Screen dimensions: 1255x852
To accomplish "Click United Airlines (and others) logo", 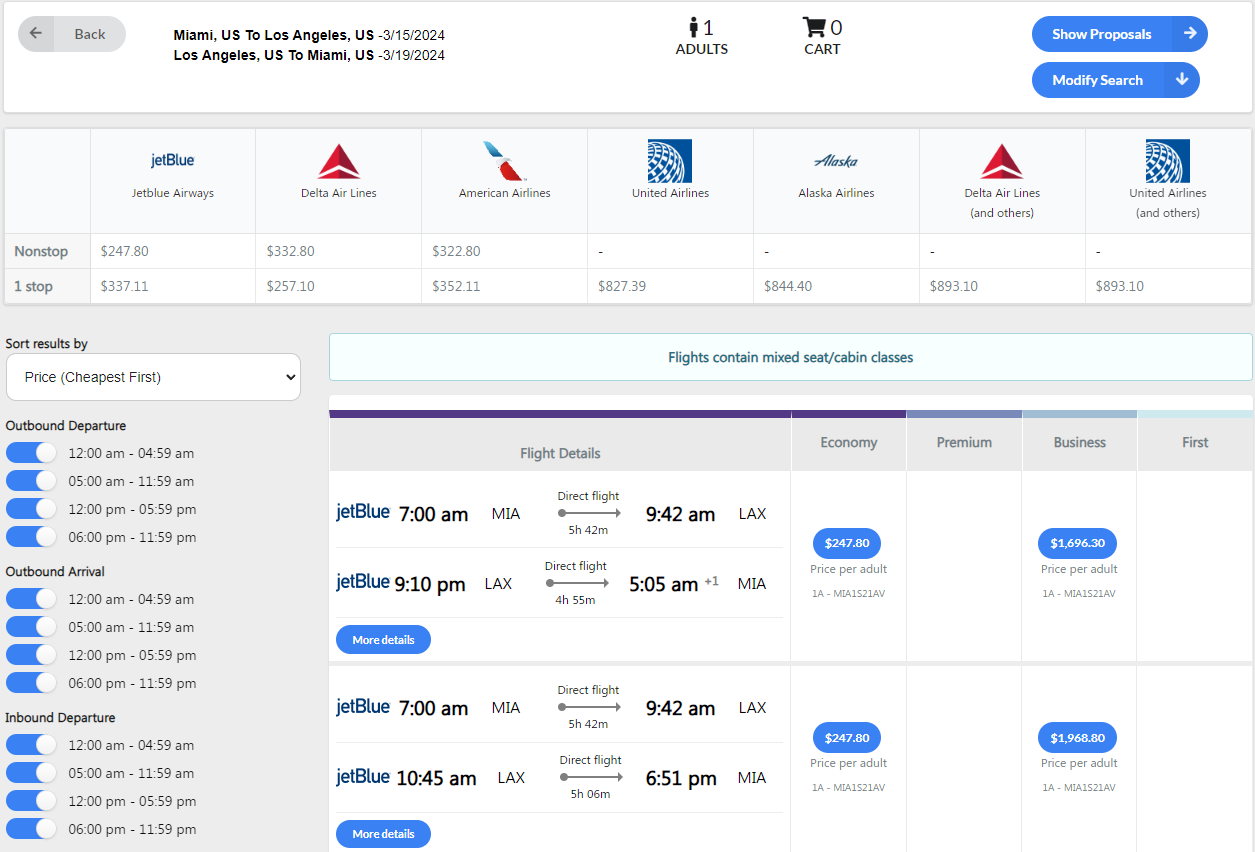I will (x=1168, y=161).
